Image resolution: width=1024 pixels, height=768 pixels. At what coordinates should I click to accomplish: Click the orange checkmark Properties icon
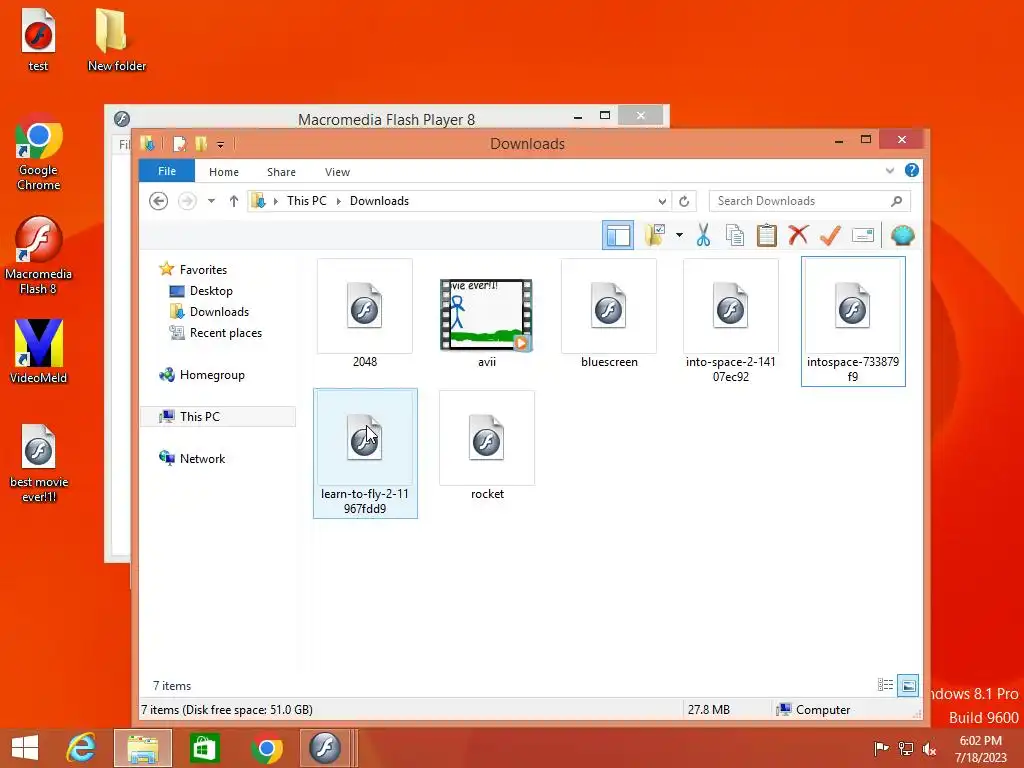pos(830,235)
